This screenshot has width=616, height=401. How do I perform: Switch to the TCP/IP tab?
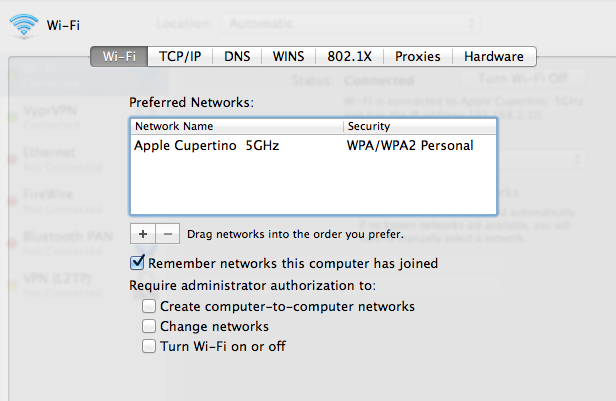(180, 57)
